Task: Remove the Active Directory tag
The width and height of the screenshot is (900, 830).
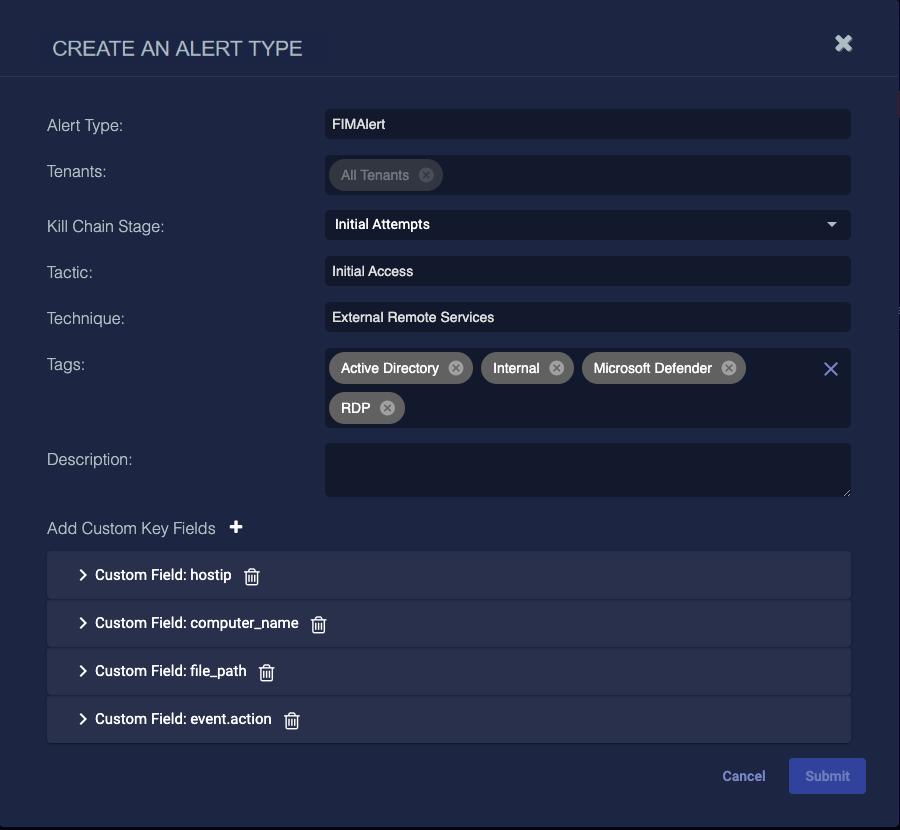Action: click(456, 368)
